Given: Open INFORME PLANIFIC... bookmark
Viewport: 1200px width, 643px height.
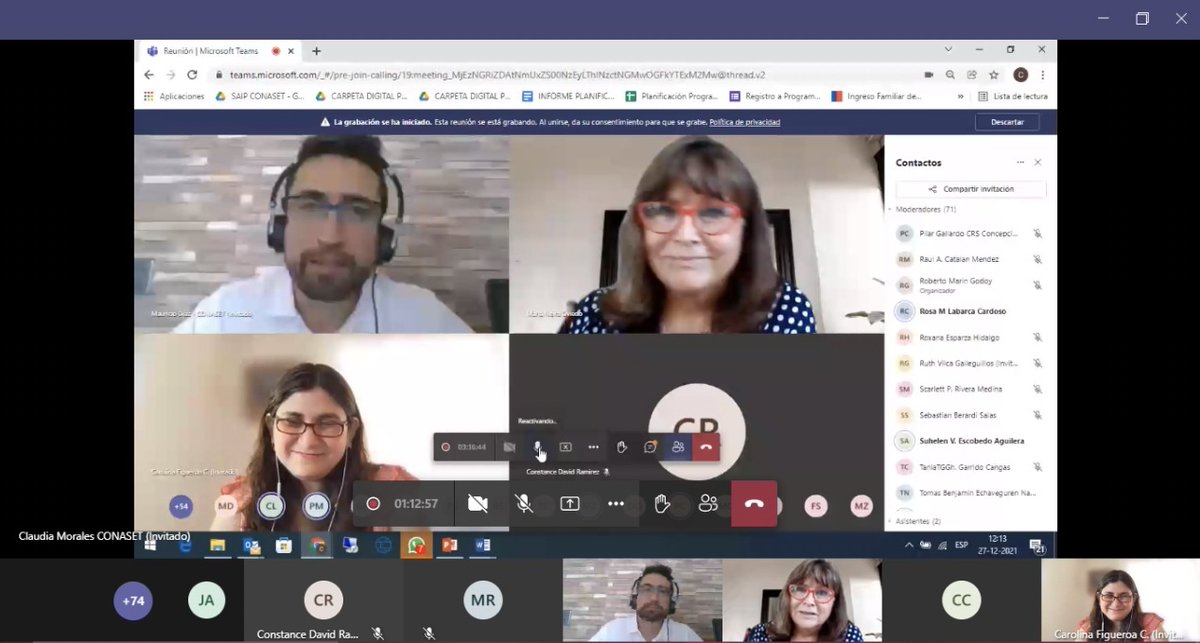Looking at the screenshot, I should [568, 96].
